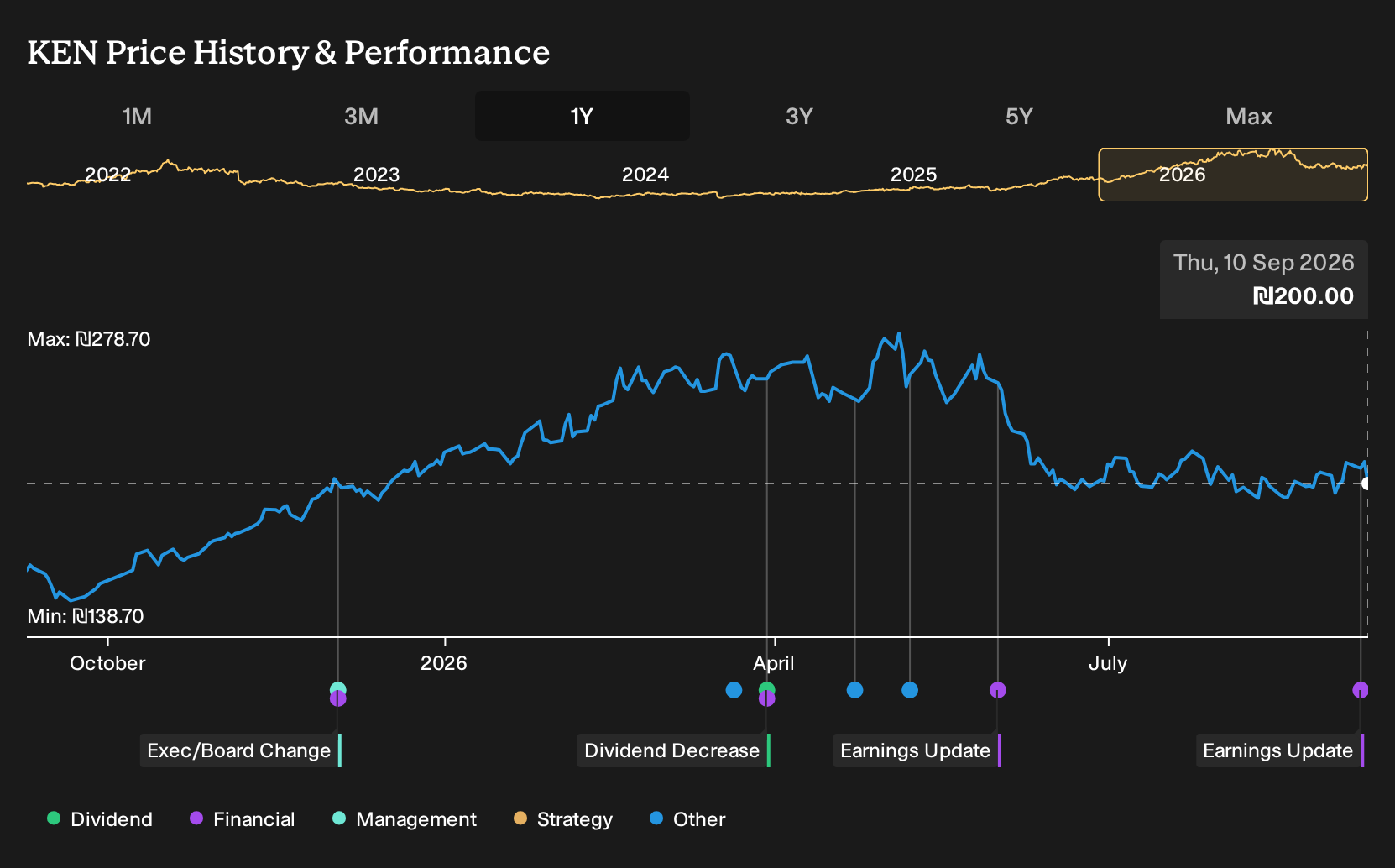Viewport: 1395px width, 868px height.
Task: Click the KEN Price History & Performance title
Action: tap(289, 52)
